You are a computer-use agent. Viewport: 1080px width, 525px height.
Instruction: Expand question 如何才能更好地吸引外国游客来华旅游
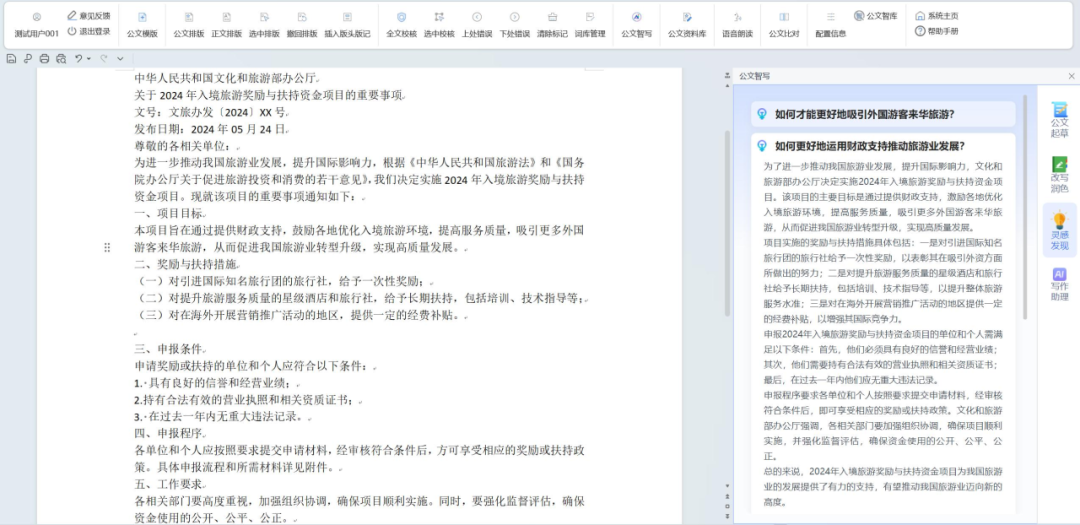(x=883, y=114)
